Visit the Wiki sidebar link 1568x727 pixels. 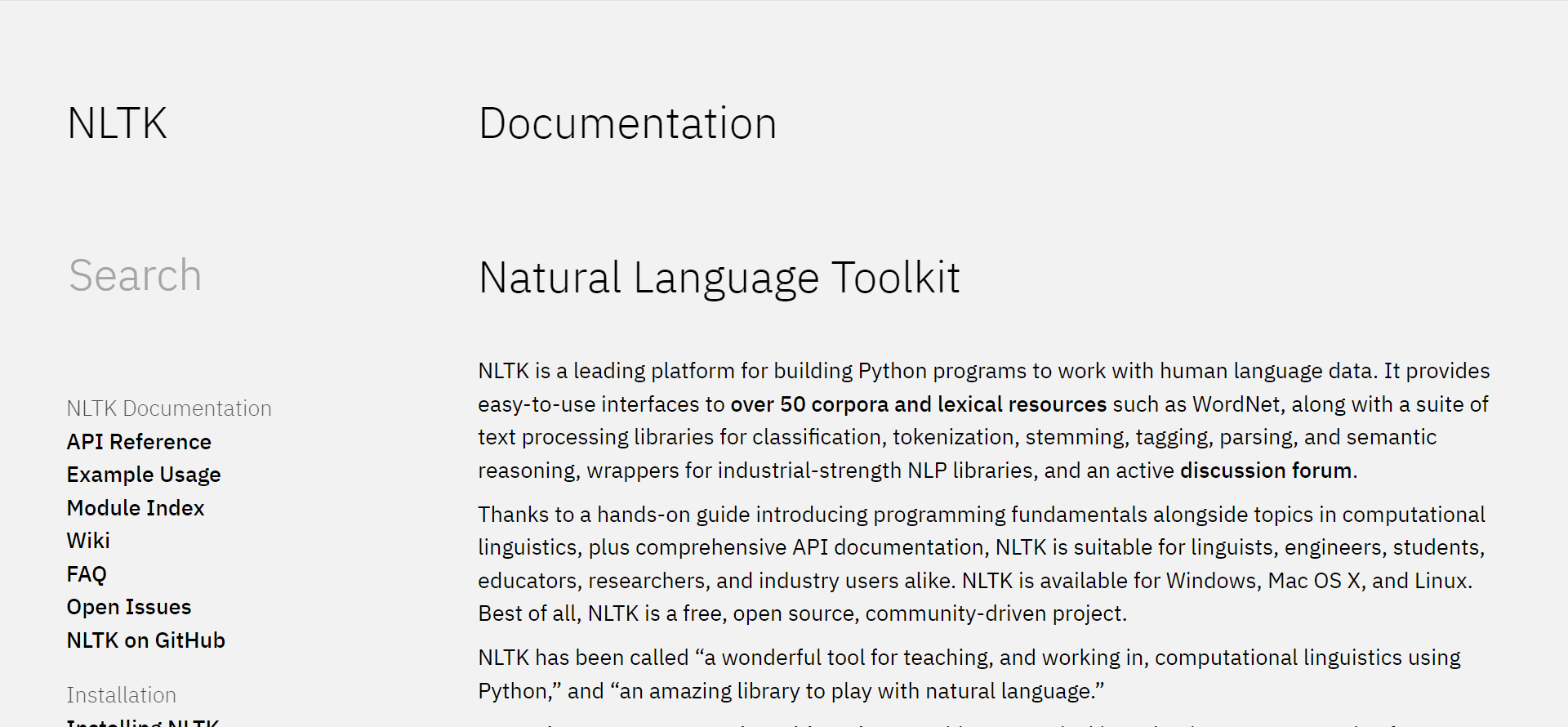pos(88,541)
